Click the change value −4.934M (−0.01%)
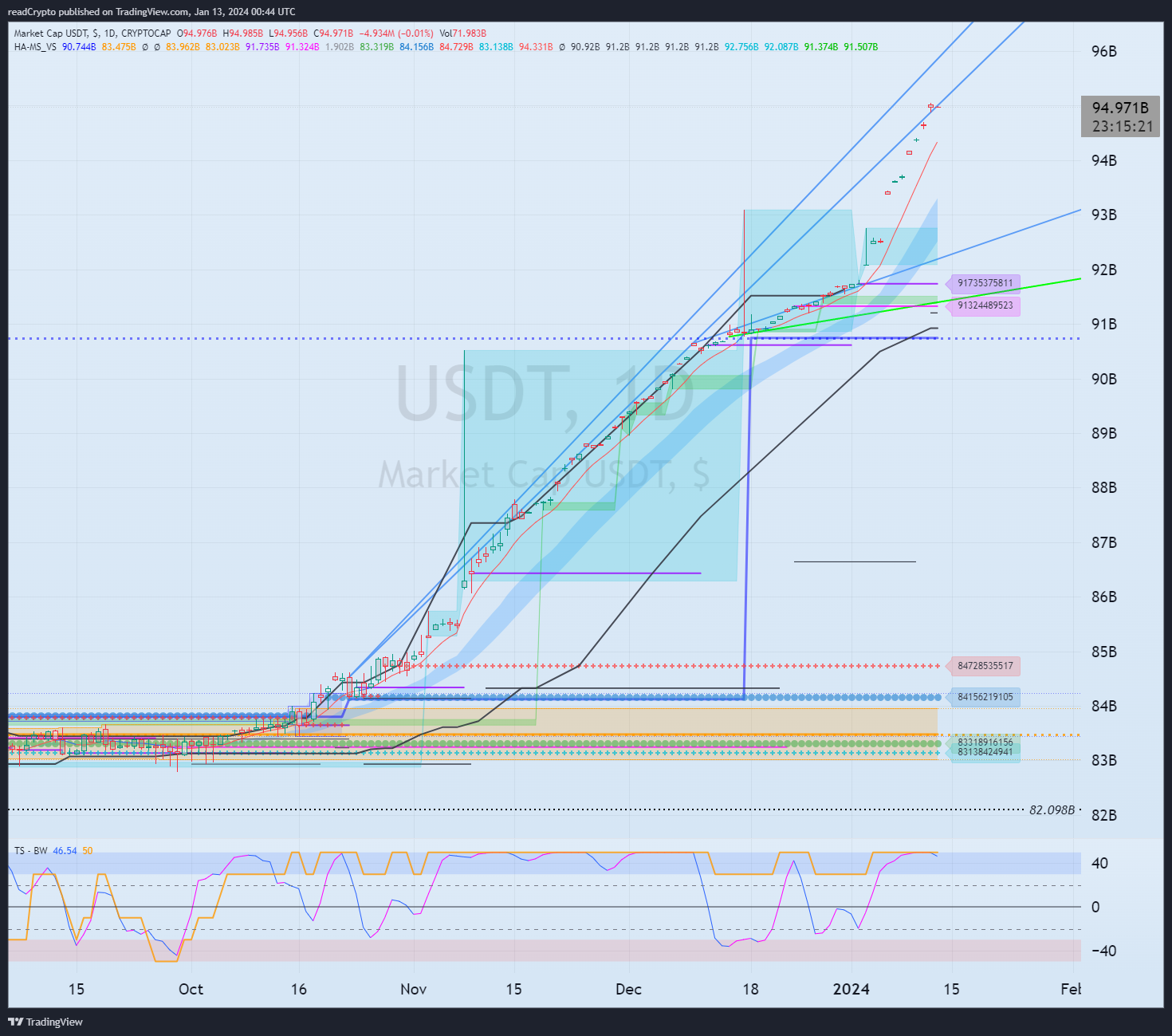Image resolution: width=1172 pixels, height=1036 pixels. (x=396, y=33)
